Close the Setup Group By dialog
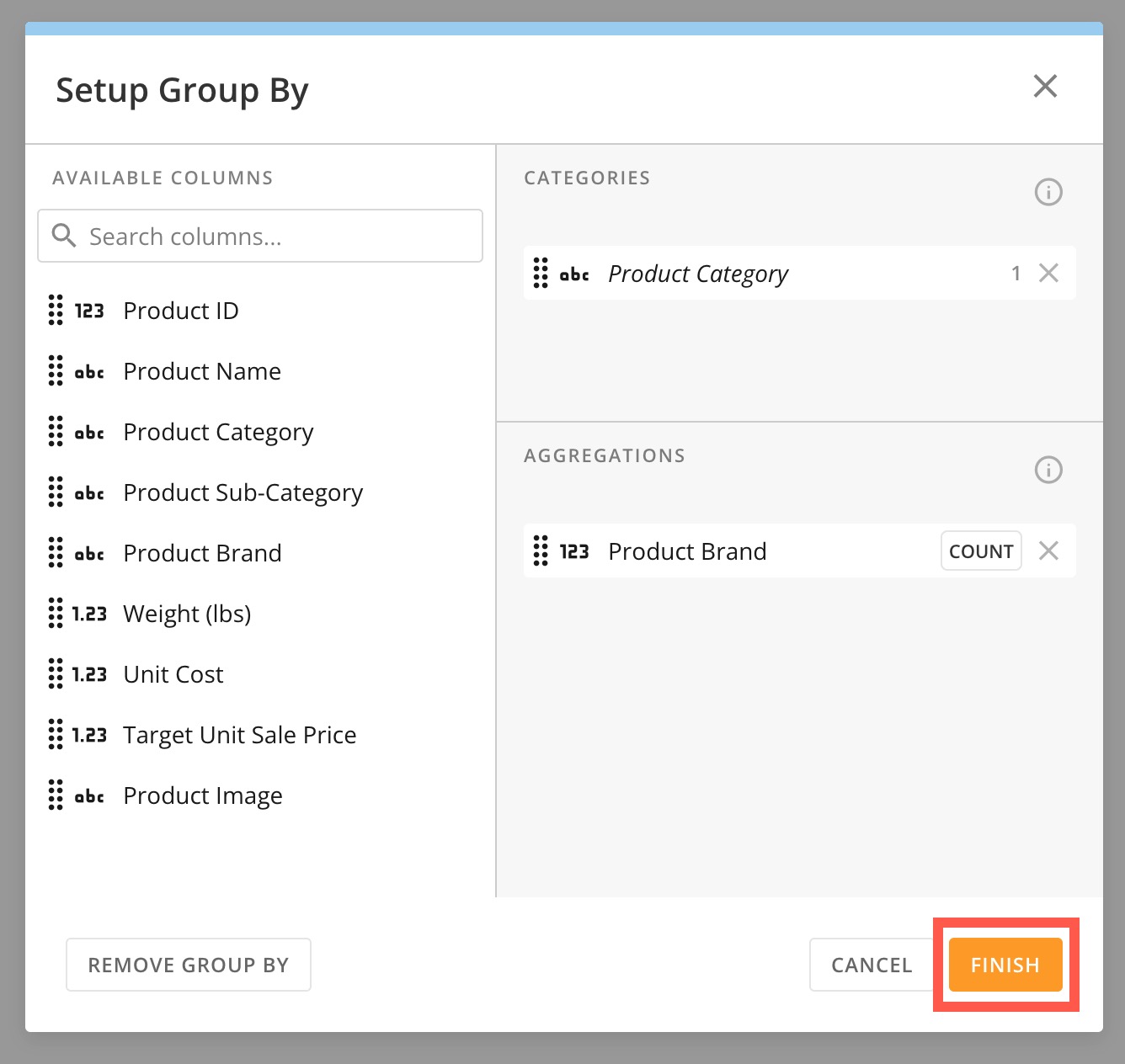1125x1064 pixels. click(x=1045, y=86)
